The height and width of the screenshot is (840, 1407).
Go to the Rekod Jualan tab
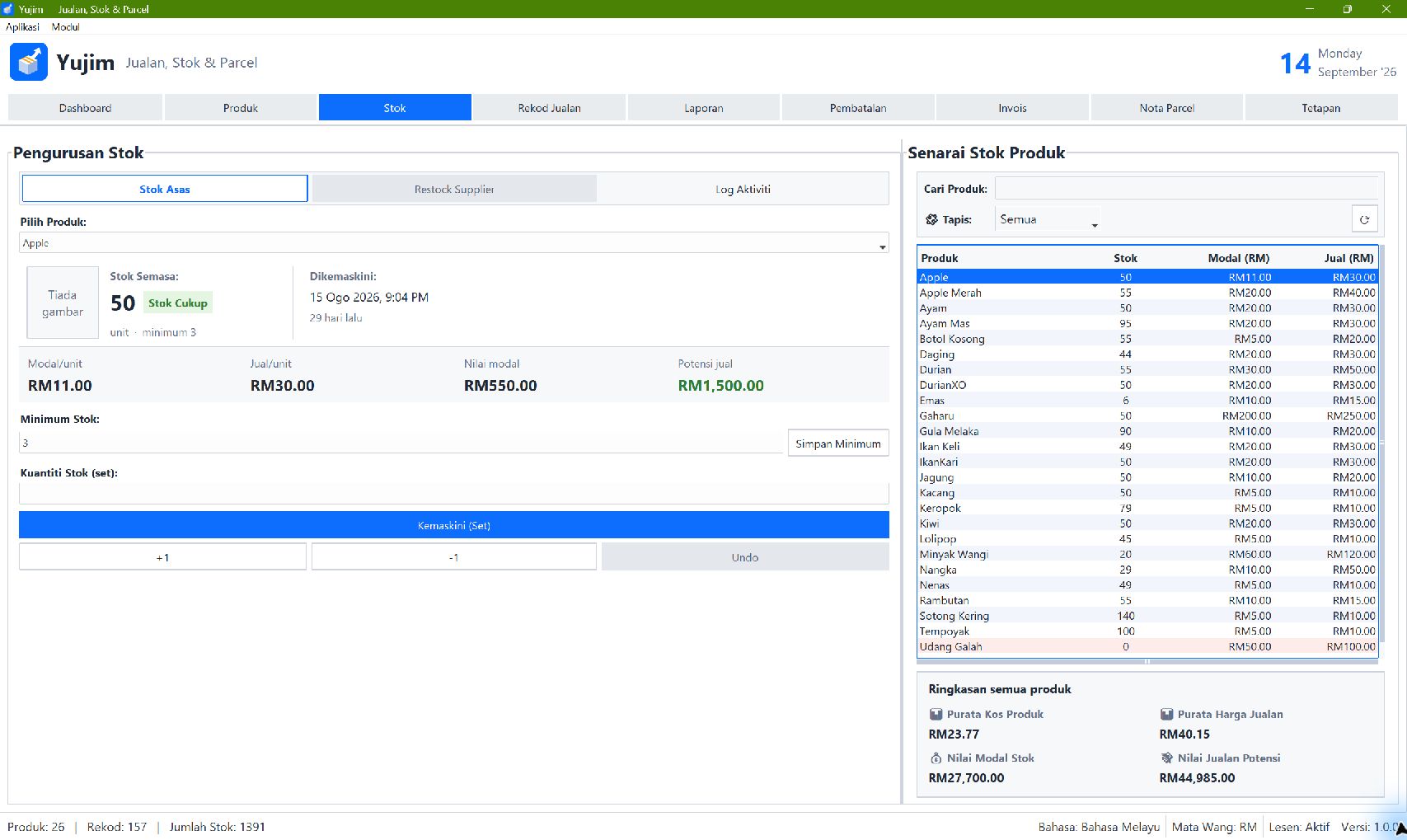(549, 108)
